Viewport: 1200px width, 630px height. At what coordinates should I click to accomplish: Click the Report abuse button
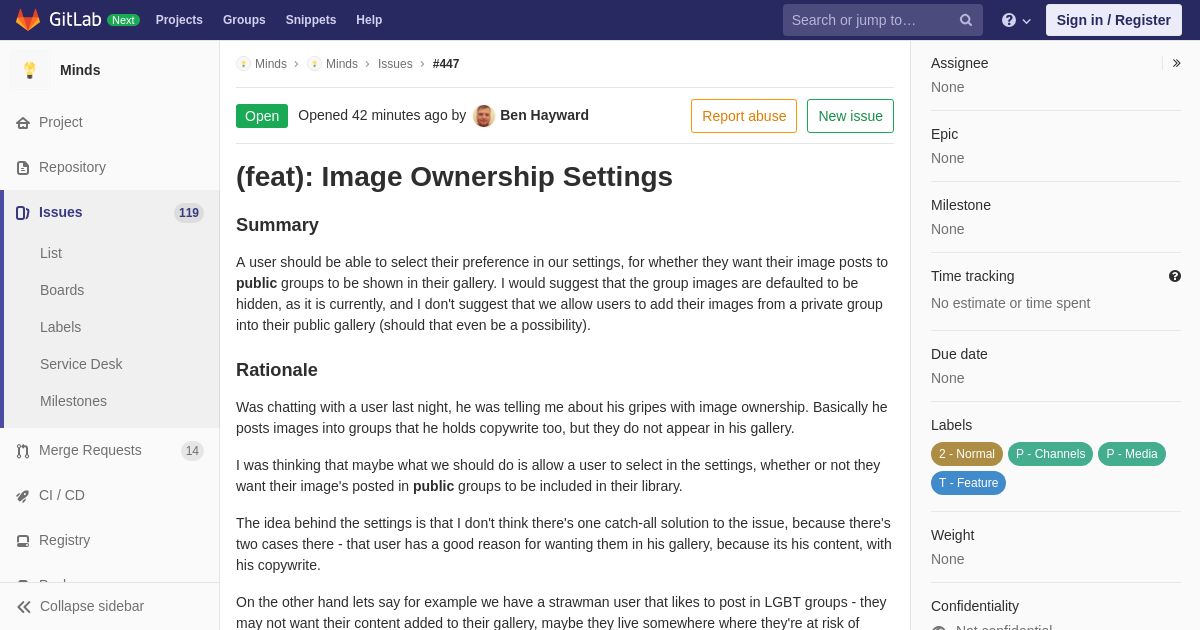(744, 116)
